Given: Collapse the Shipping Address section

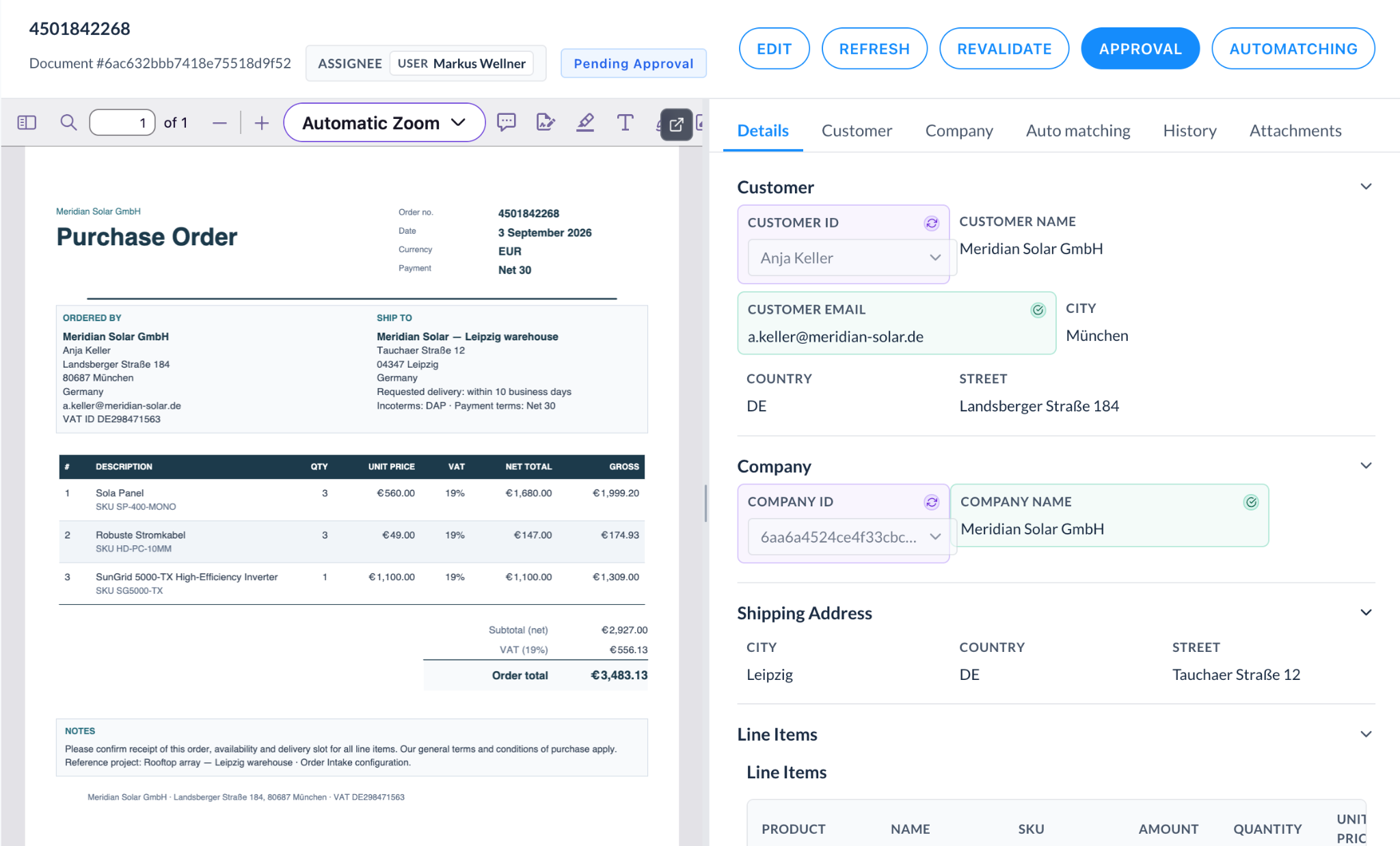Looking at the screenshot, I should [1366, 612].
